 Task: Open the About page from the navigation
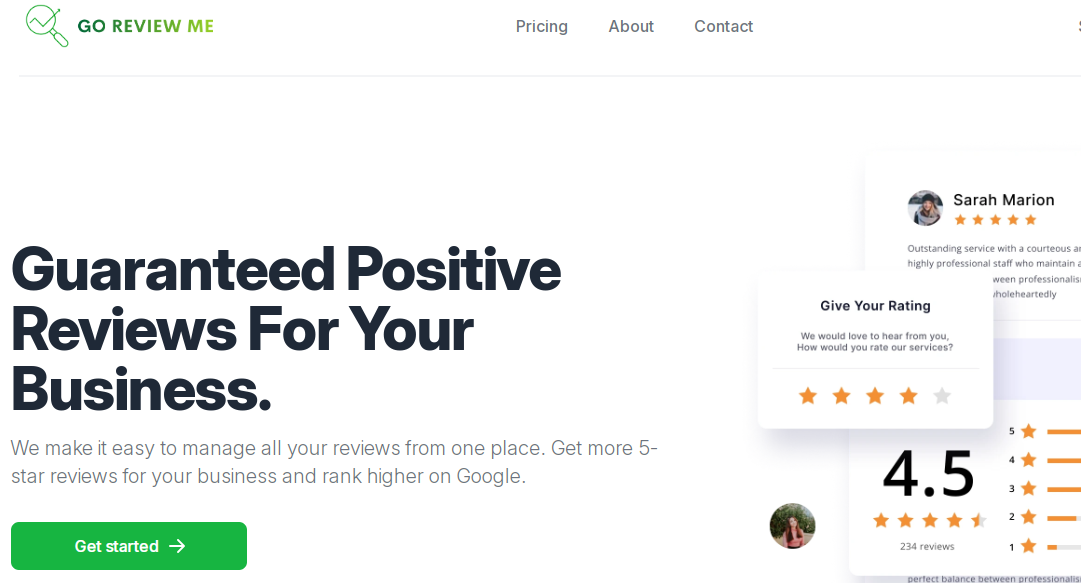click(x=630, y=26)
